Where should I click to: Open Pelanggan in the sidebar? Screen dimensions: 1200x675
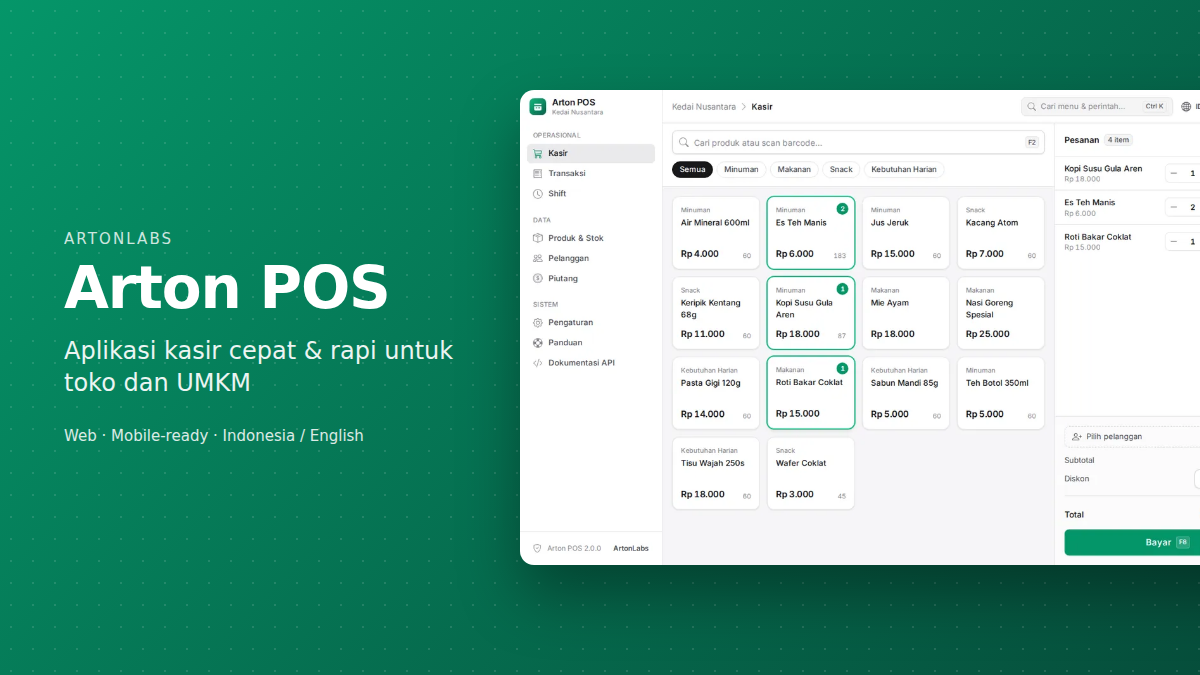coord(591,258)
